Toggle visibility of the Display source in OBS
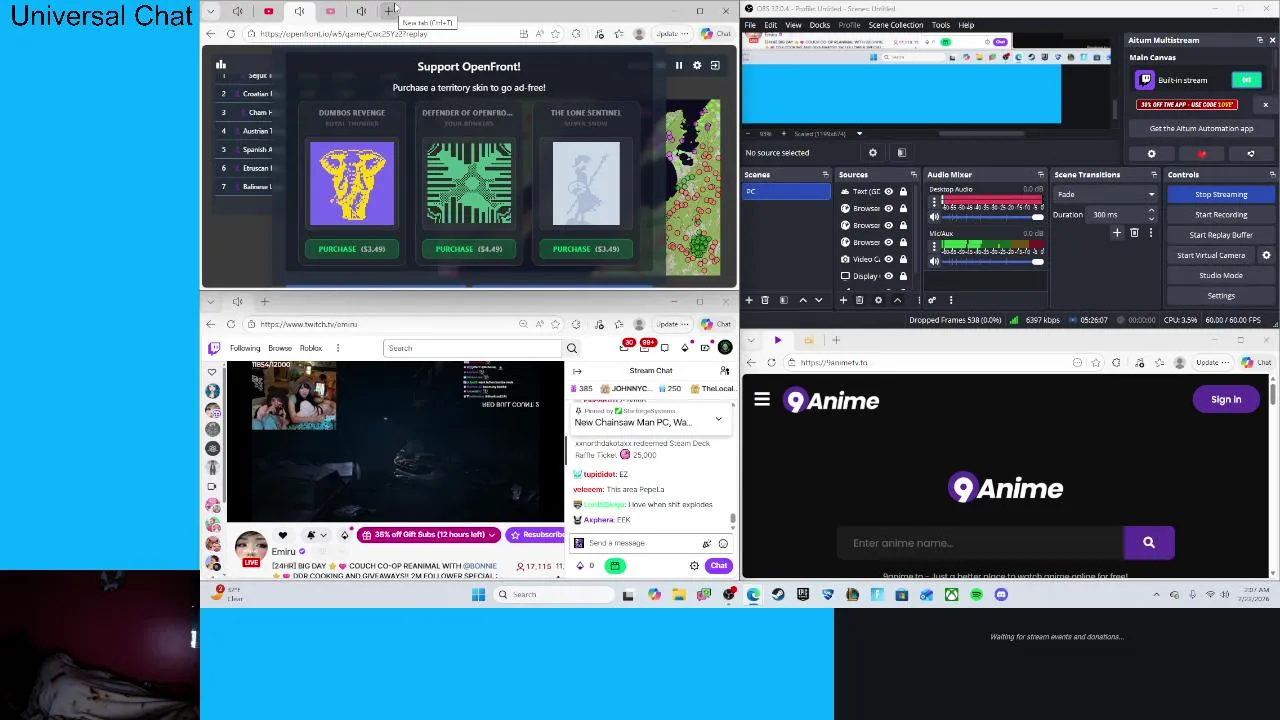Viewport: 1280px width, 720px height. click(x=888, y=276)
